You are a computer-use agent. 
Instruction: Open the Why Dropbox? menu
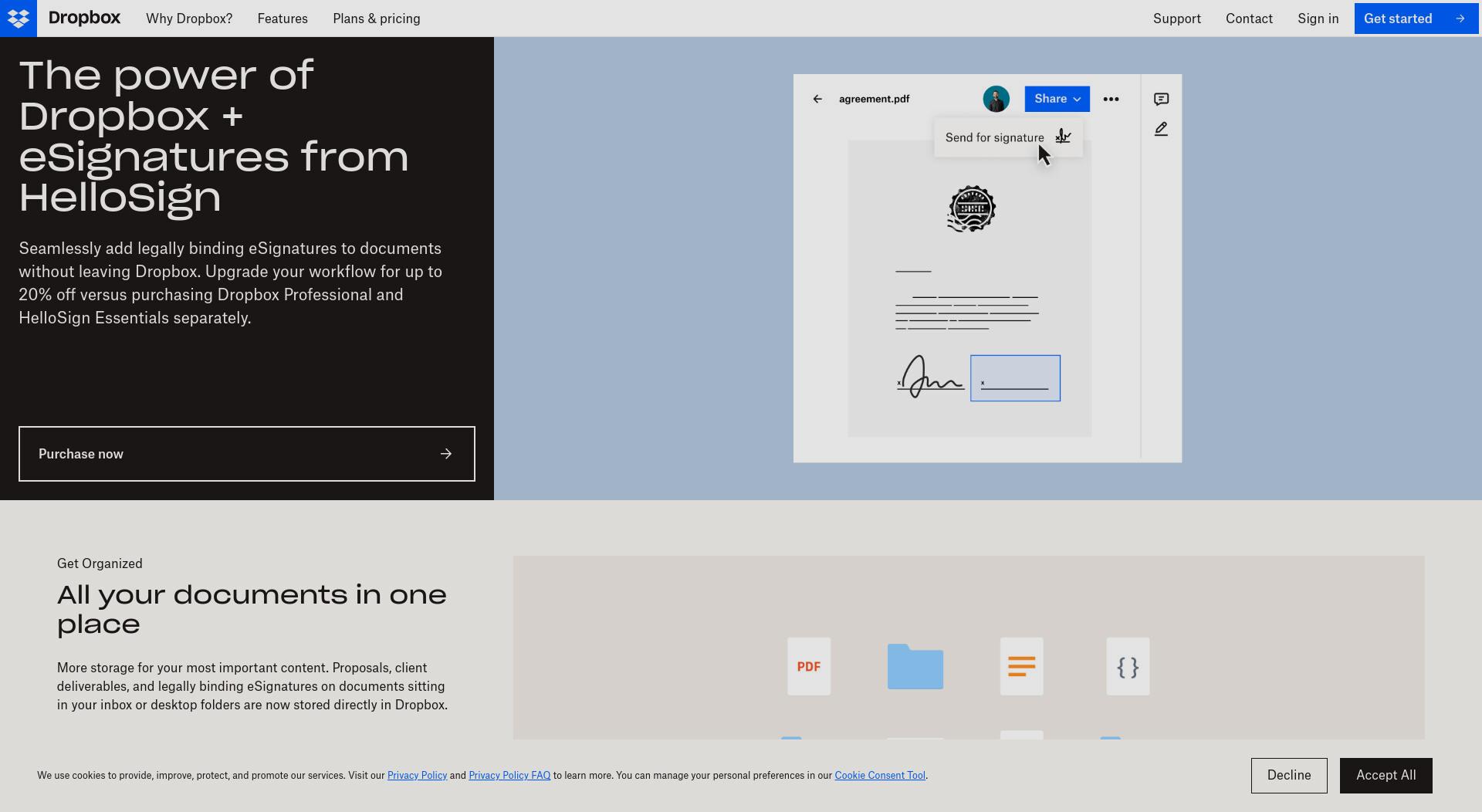(x=189, y=19)
